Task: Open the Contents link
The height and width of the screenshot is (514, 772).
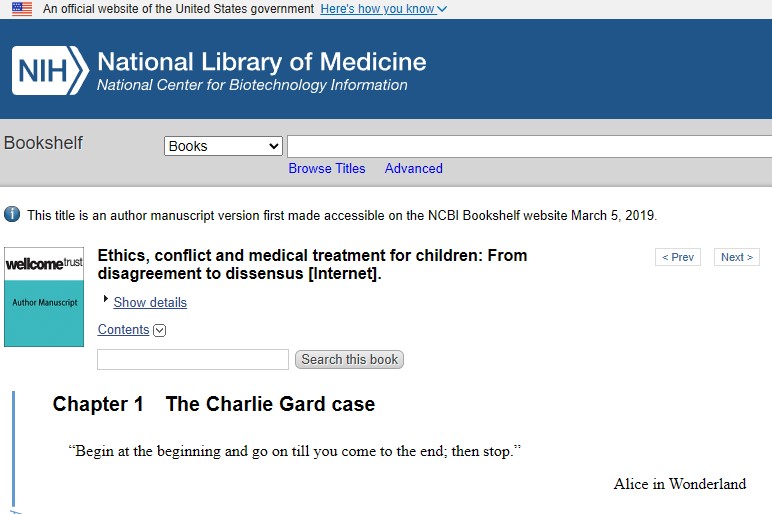Action: pyautogui.click(x=124, y=330)
